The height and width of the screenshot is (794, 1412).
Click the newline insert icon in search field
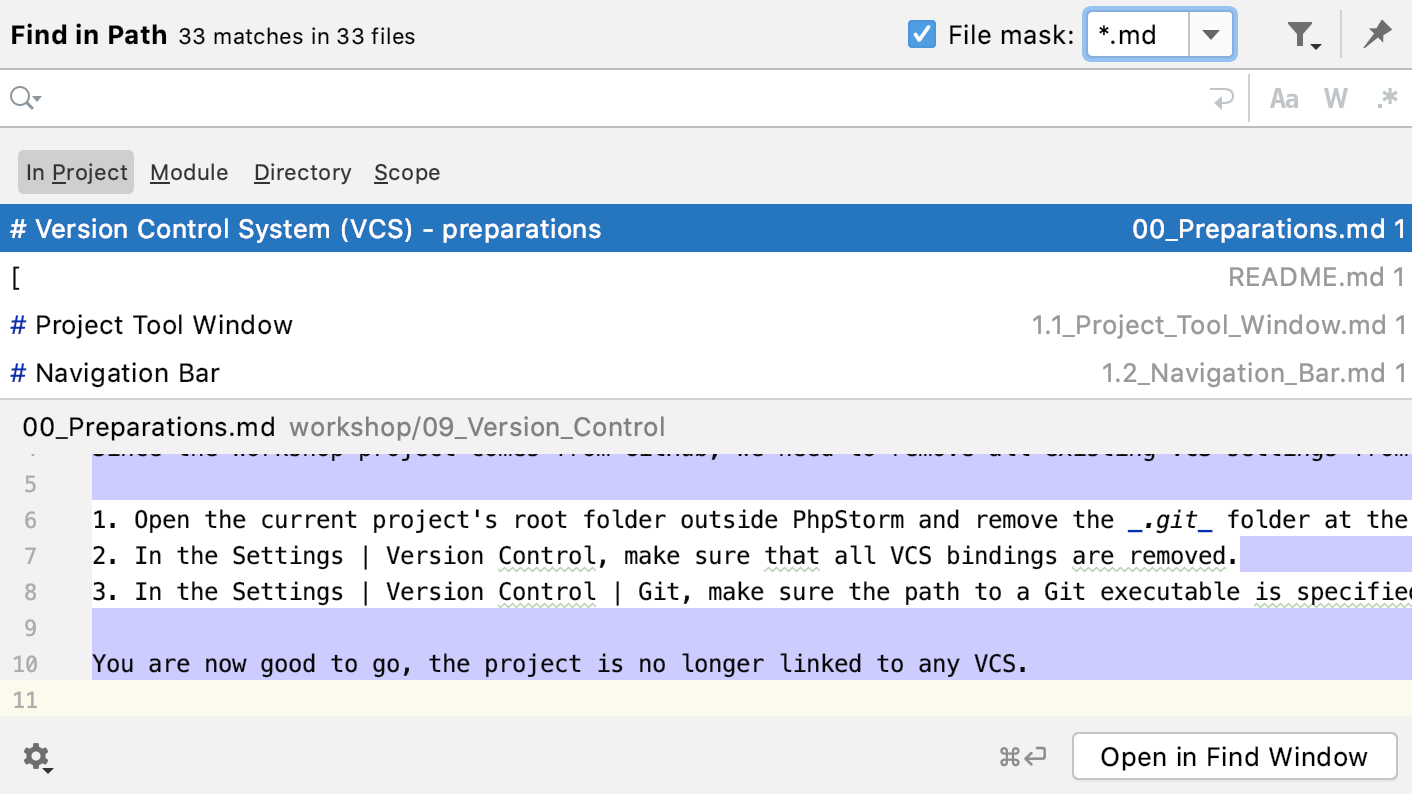(1222, 97)
